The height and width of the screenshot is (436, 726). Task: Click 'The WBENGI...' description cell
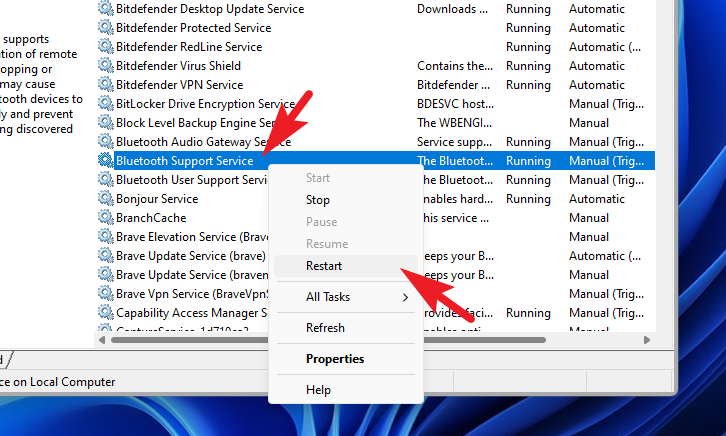coord(454,123)
